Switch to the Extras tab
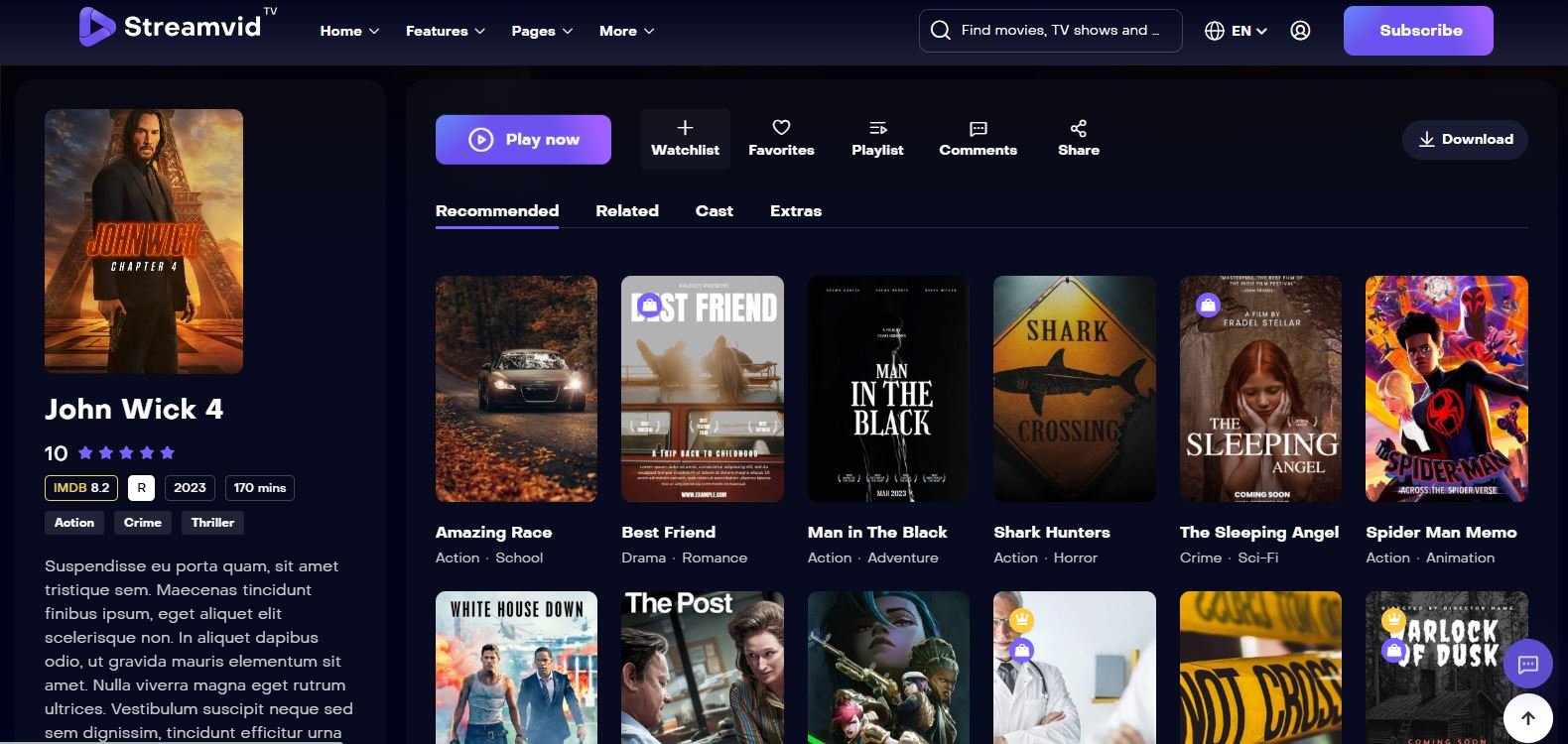 point(796,210)
